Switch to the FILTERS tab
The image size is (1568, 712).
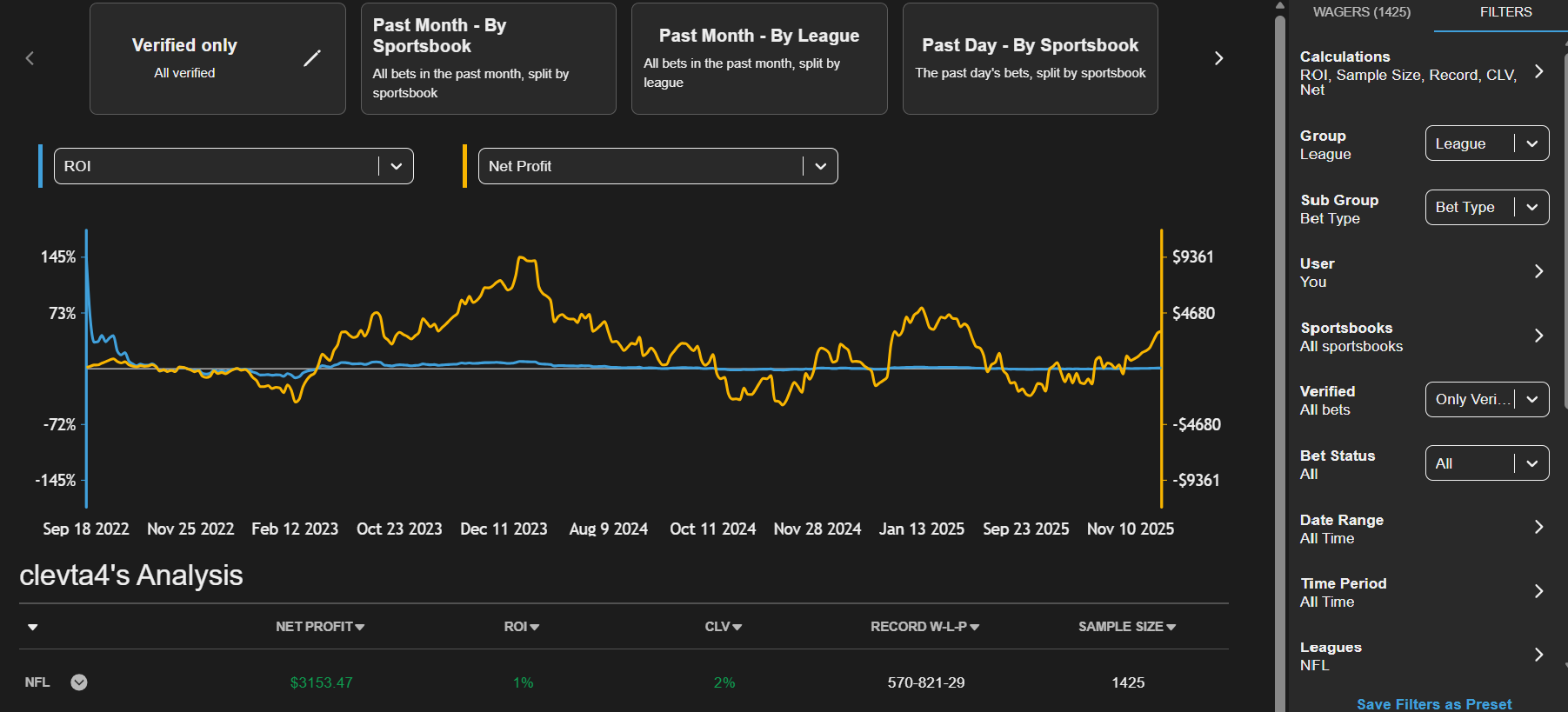click(1505, 12)
